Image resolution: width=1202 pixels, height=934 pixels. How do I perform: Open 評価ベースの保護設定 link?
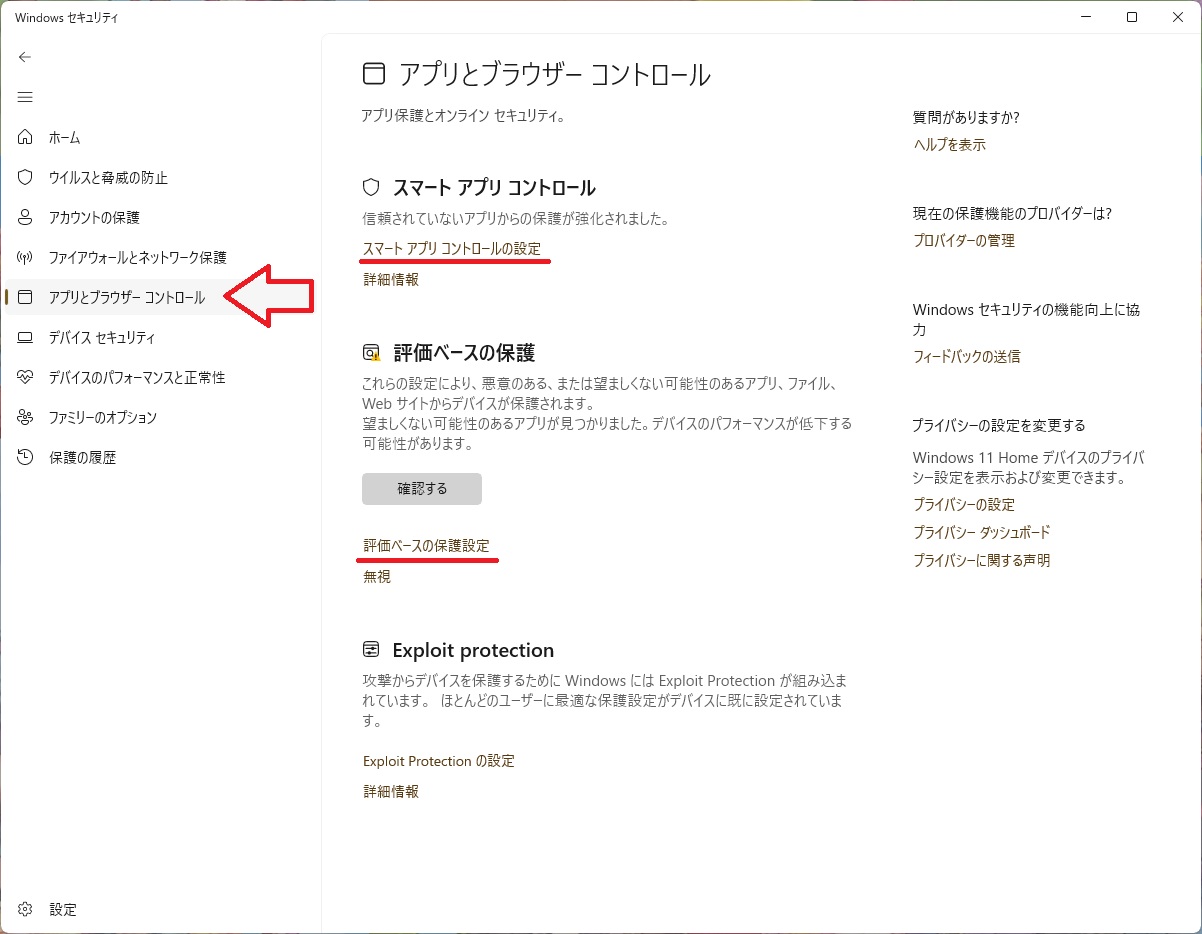(426, 545)
